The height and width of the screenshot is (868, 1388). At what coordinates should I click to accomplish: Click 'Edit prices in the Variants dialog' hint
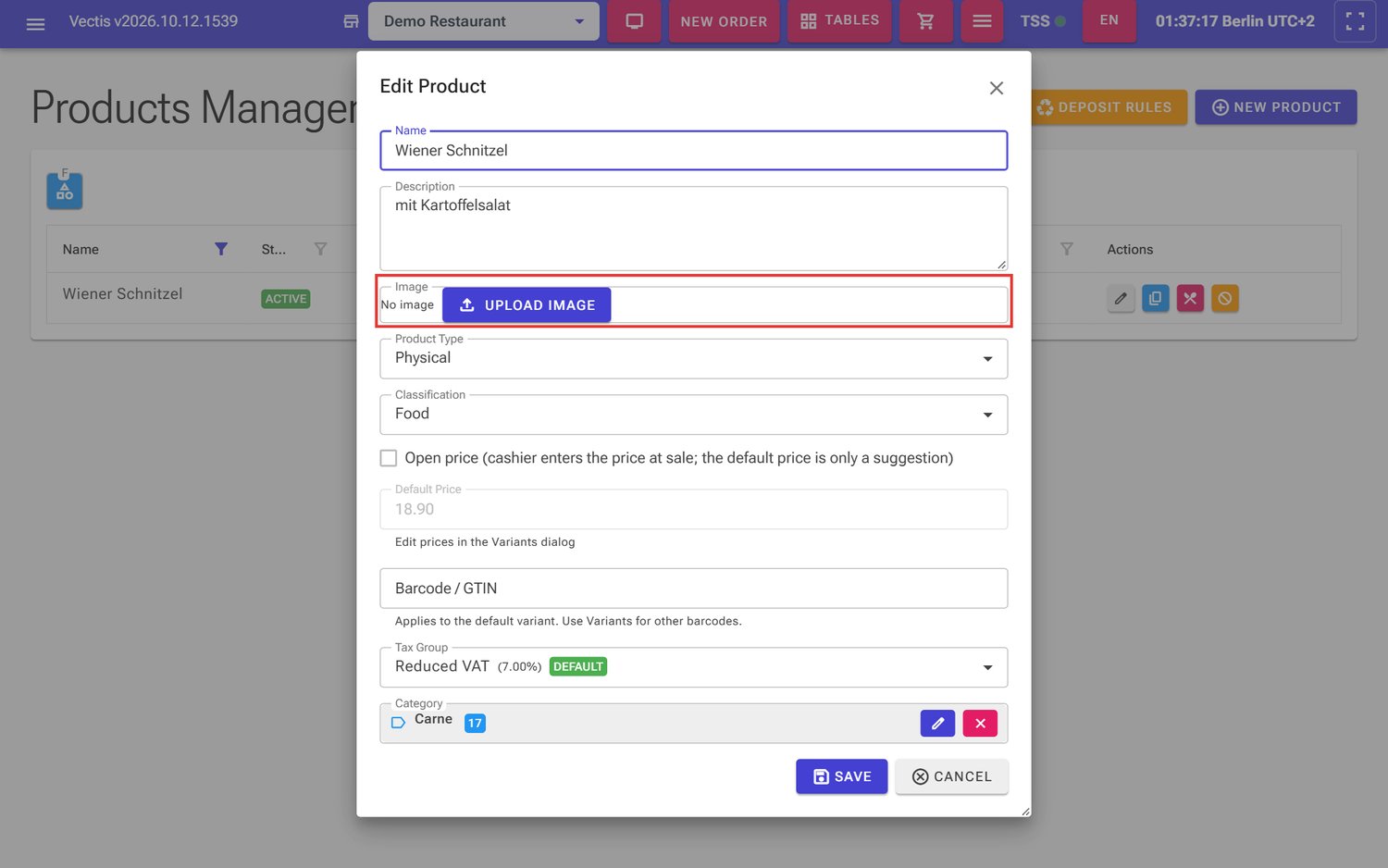click(485, 542)
